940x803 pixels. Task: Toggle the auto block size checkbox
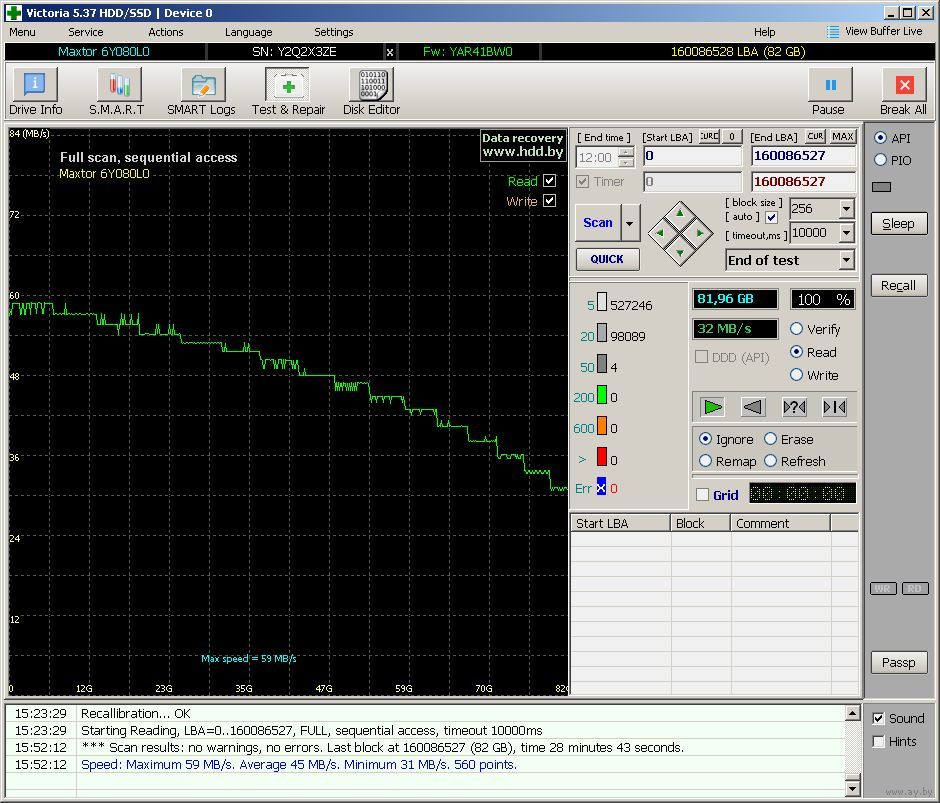point(772,217)
